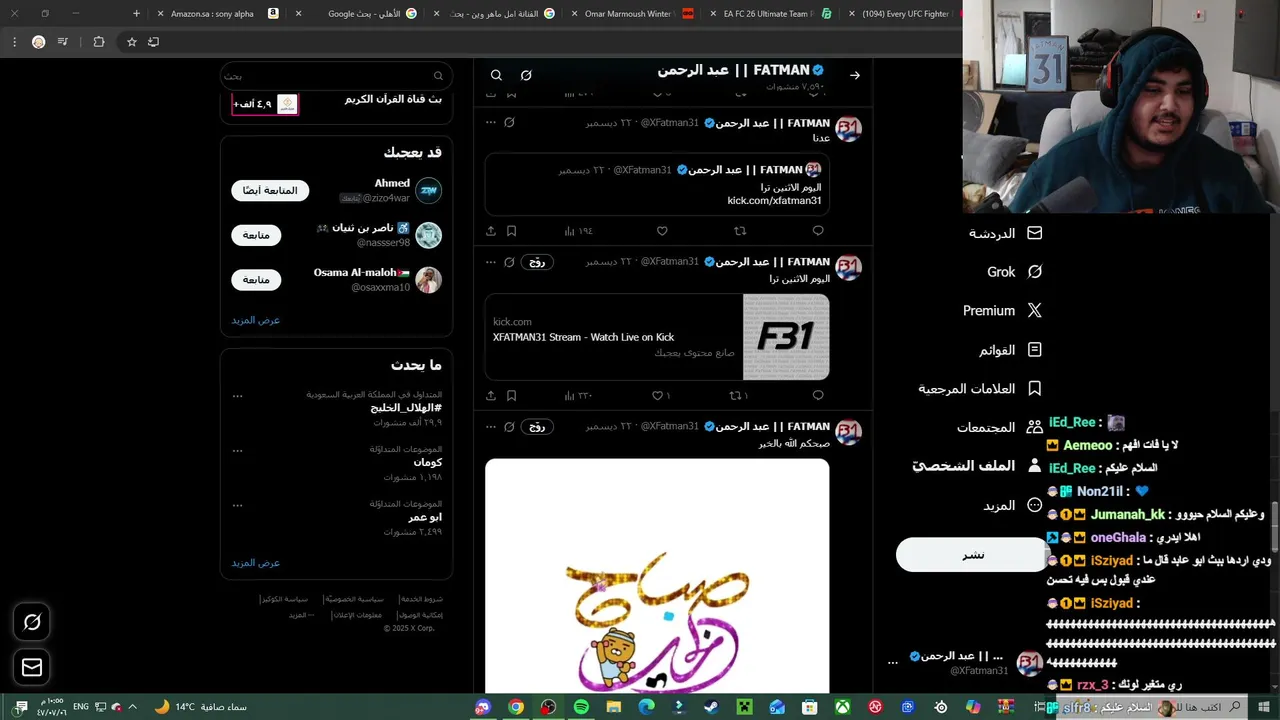
Task: Open Premium in the sidebar menu
Action: coord(1002,311)
